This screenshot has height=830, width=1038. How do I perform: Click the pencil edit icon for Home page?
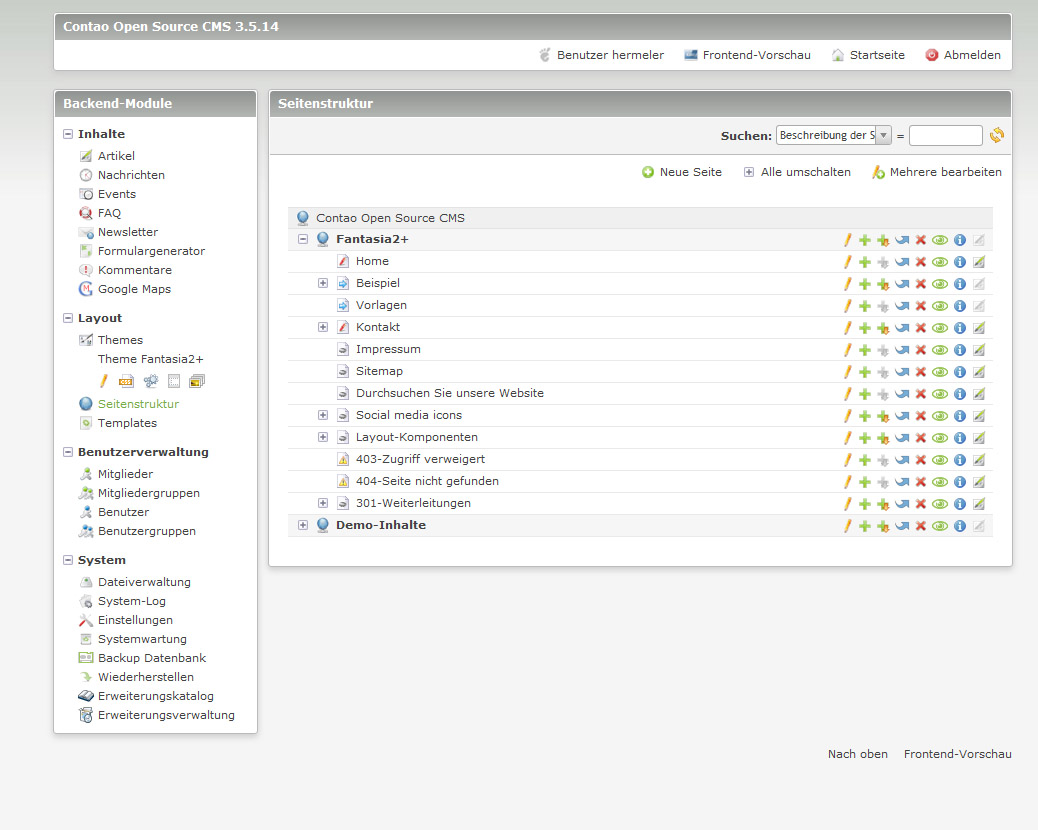click(847, 262)
